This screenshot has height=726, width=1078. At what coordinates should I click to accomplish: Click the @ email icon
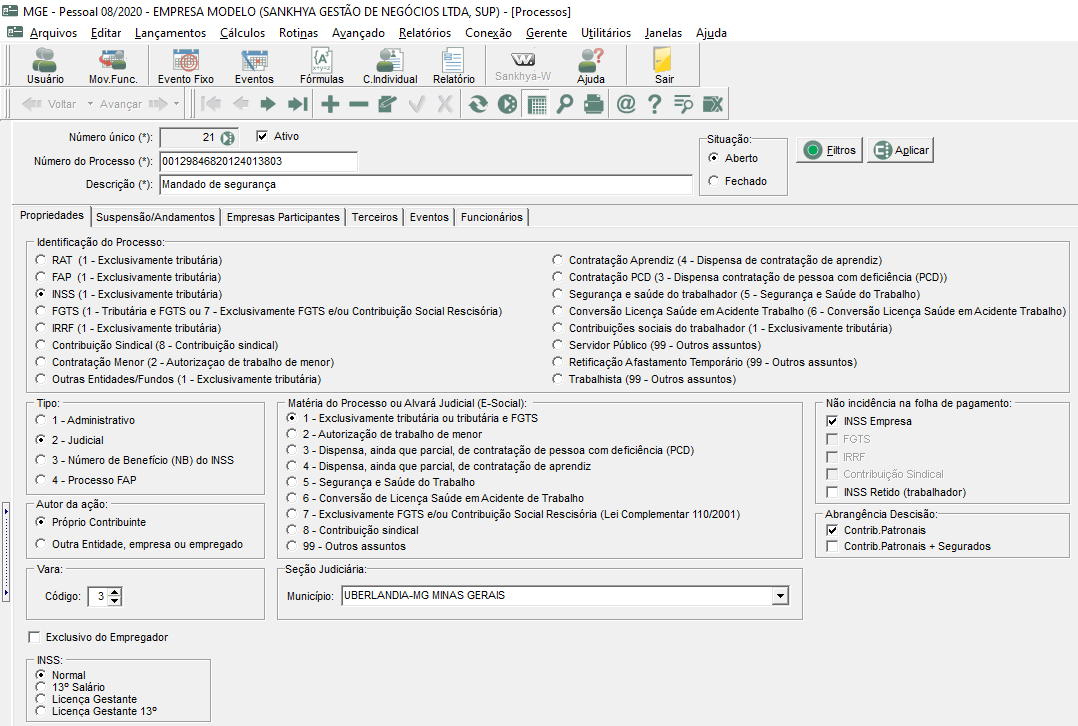[626, 104]
